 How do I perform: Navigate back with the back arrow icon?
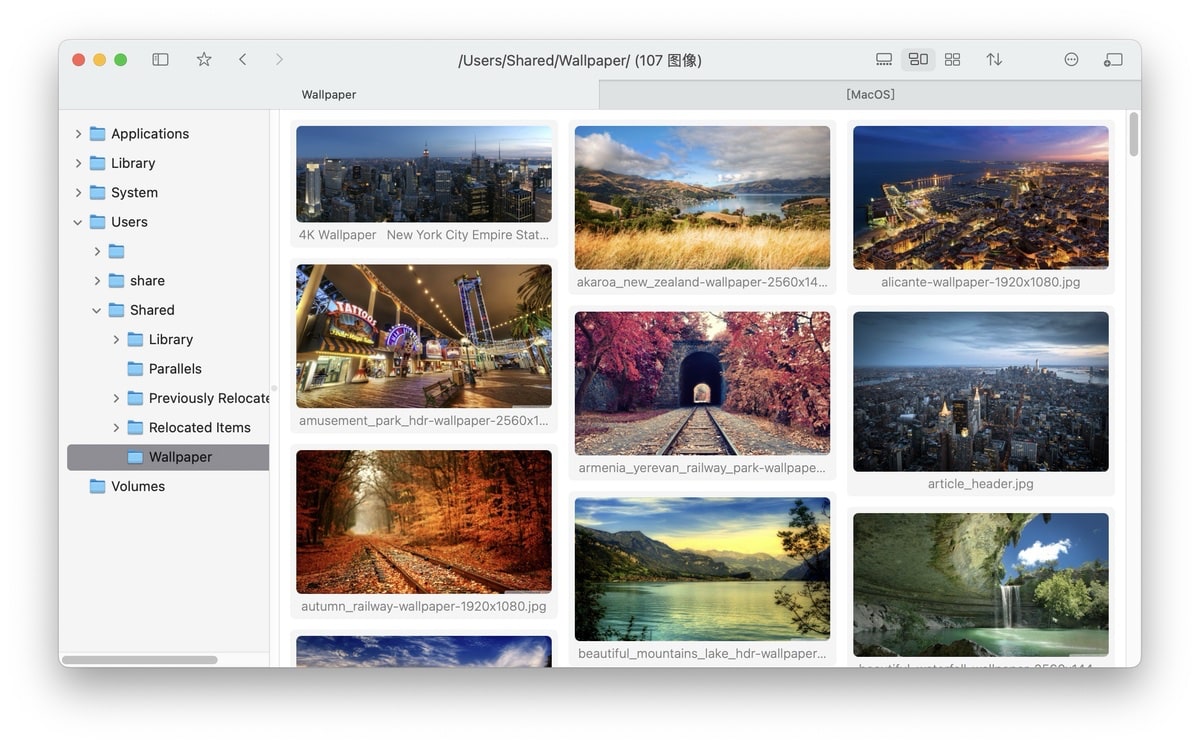(x=242, y=59)
